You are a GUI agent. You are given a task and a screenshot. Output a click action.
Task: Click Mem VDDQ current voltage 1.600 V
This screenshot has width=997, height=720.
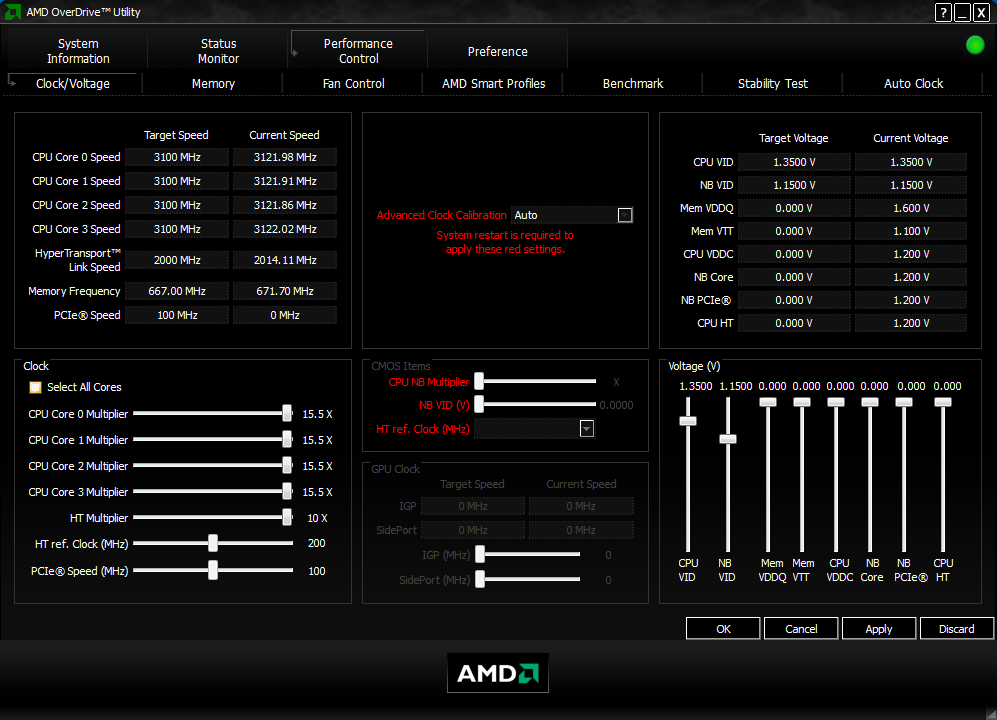tap(911, 208)
